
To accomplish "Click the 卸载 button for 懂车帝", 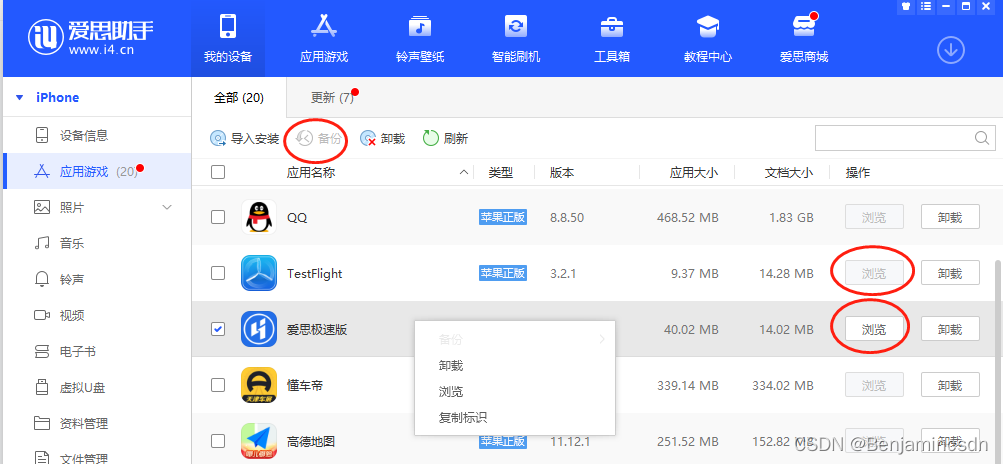I will [950, 385].
